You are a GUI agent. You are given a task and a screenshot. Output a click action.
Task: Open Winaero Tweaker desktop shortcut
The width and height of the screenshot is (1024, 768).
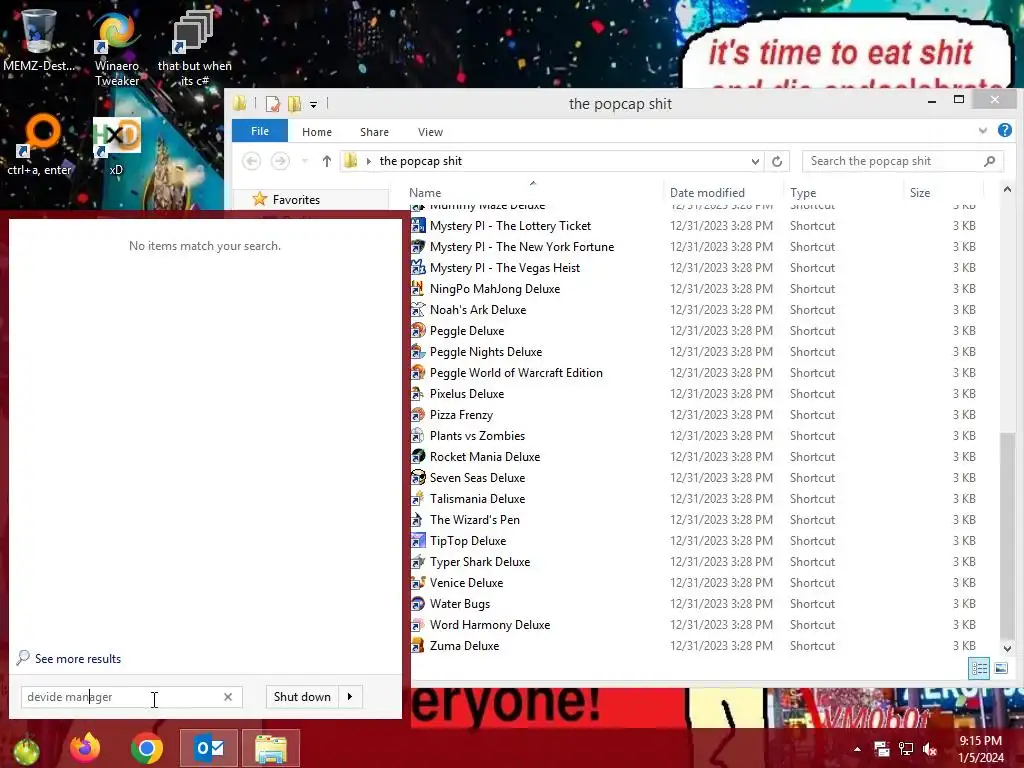[116, 49]
